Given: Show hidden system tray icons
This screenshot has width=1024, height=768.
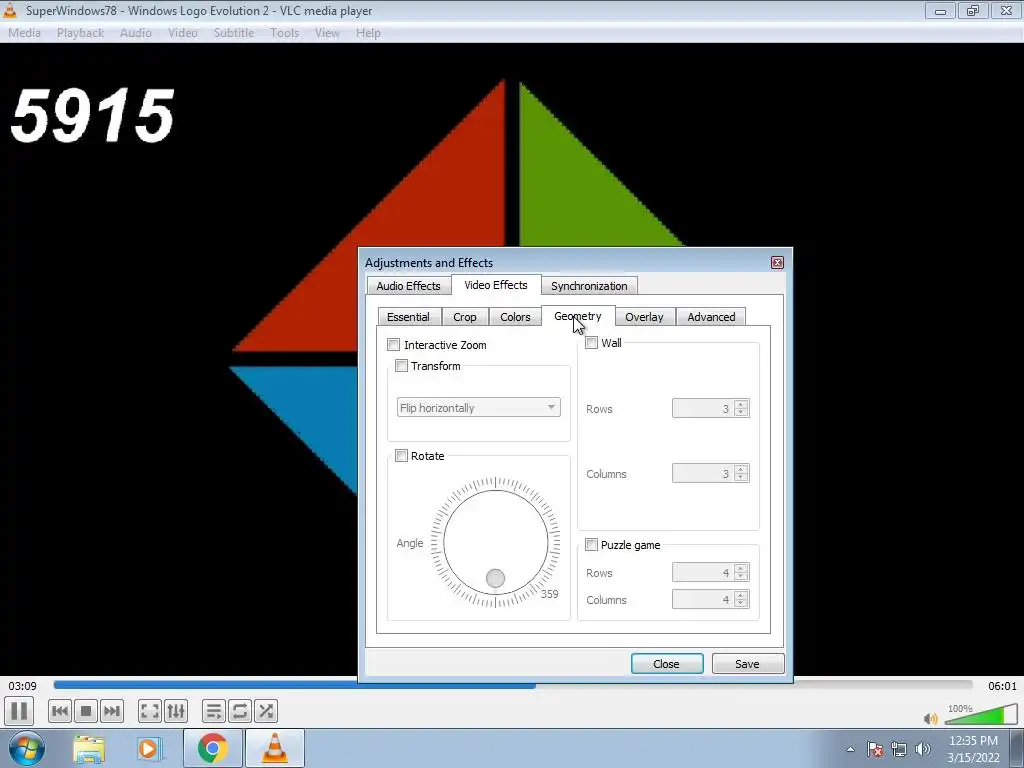Looking at the screenshot, I should (x=850, y=749).
